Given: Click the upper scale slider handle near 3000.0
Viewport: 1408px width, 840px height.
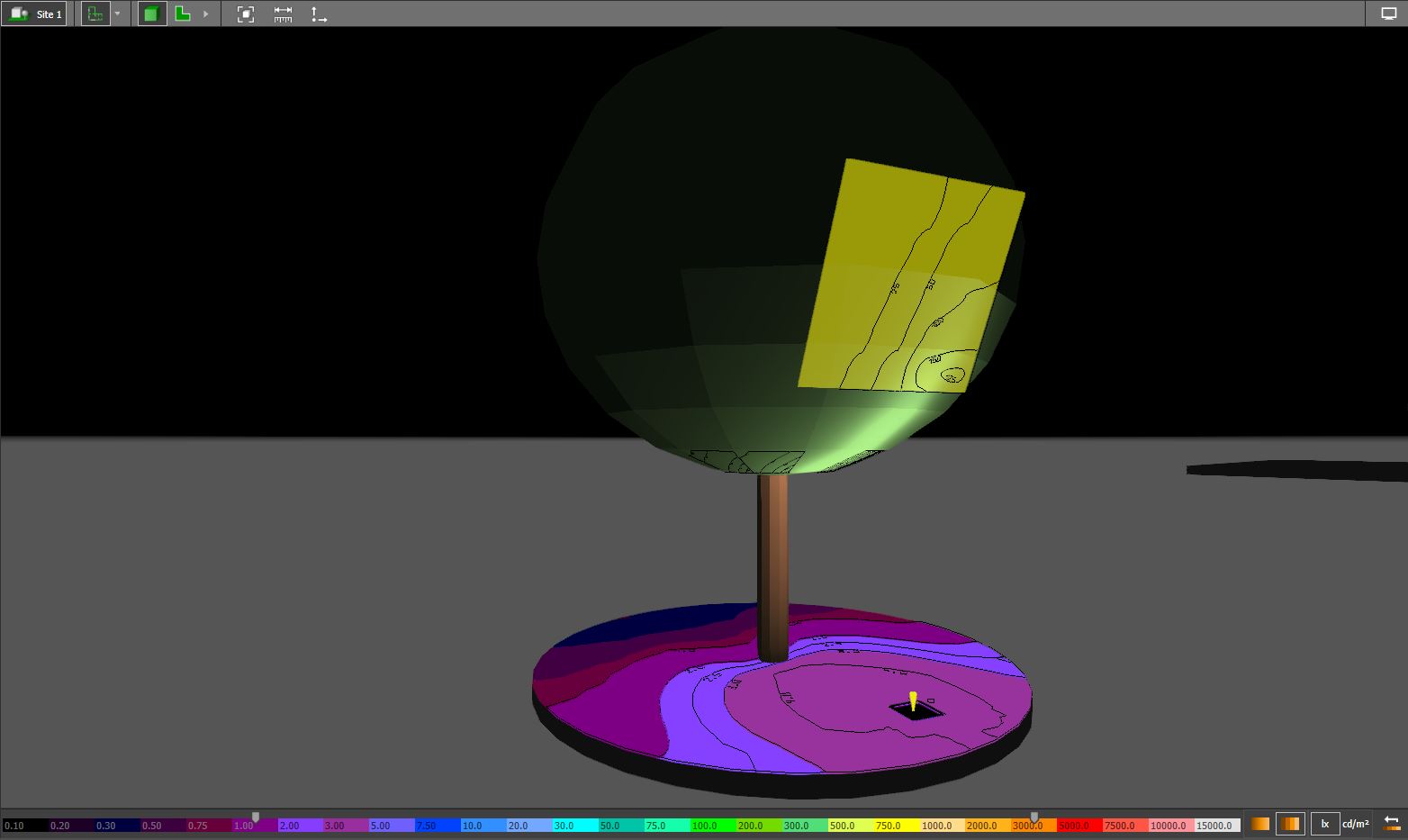Looking at the screenshot, I should click(x=1033, y=817).
